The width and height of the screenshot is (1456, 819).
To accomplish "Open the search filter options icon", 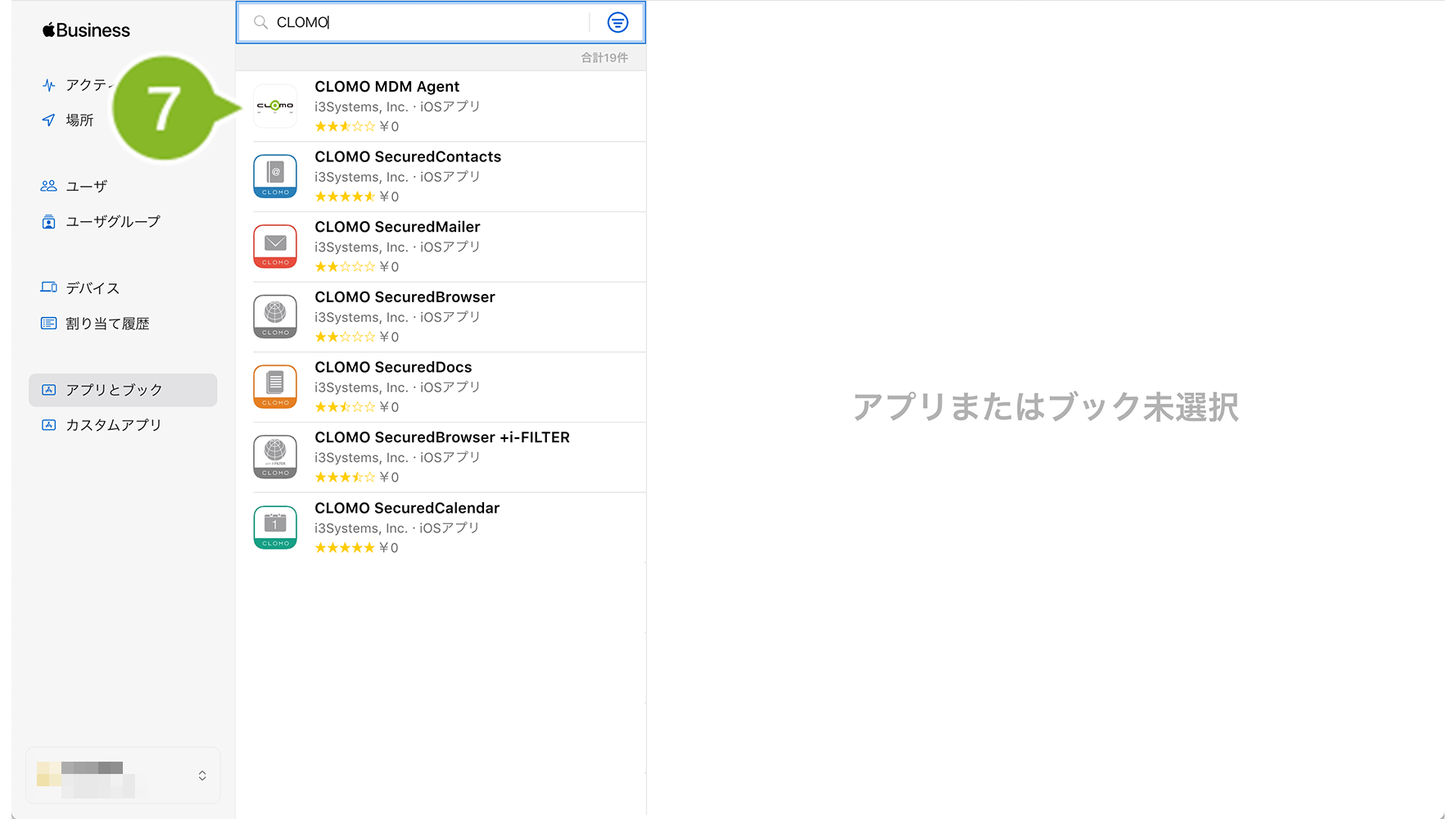I will point(617,23).
